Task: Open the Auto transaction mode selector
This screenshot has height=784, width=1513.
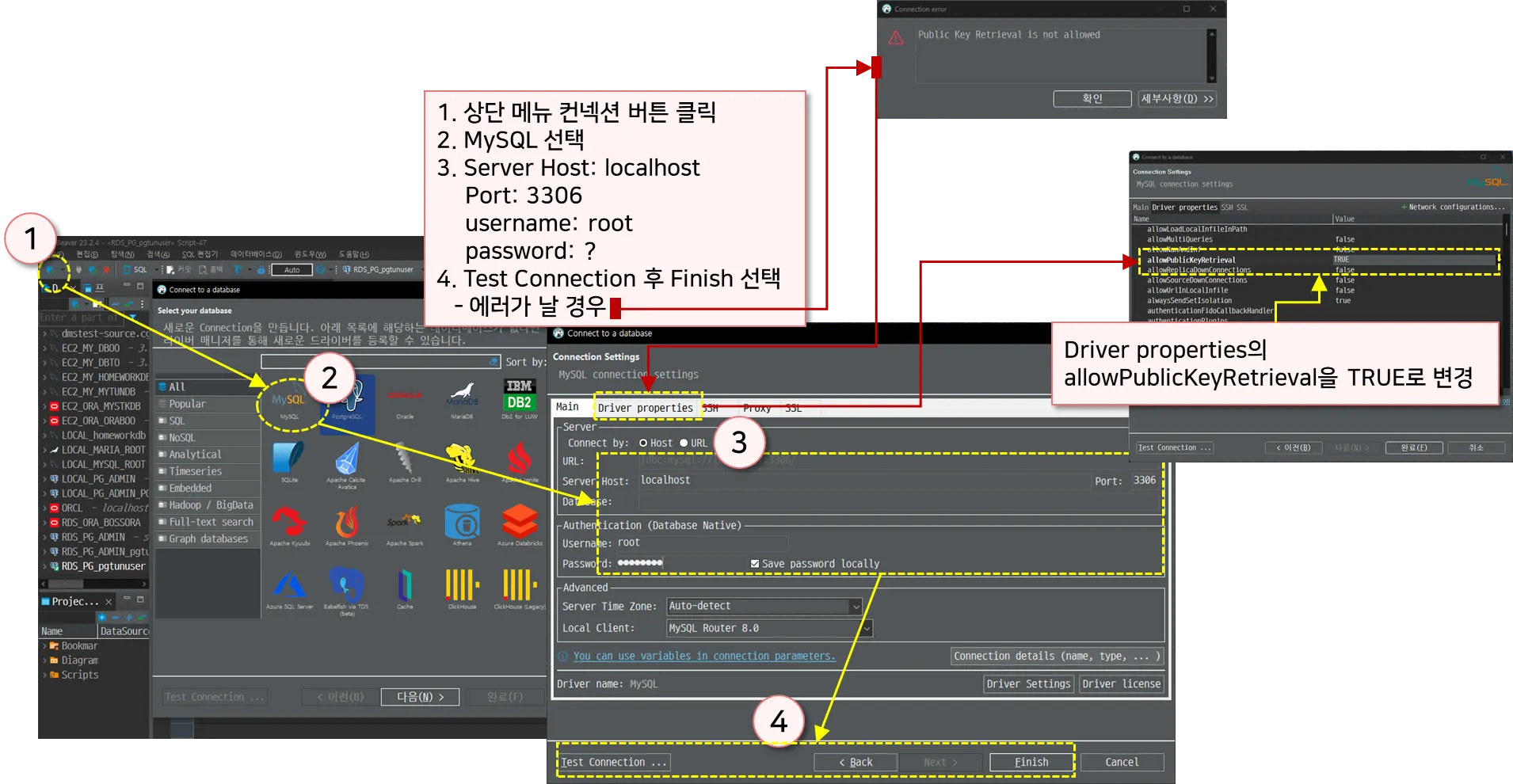Action: click(292, 270)
